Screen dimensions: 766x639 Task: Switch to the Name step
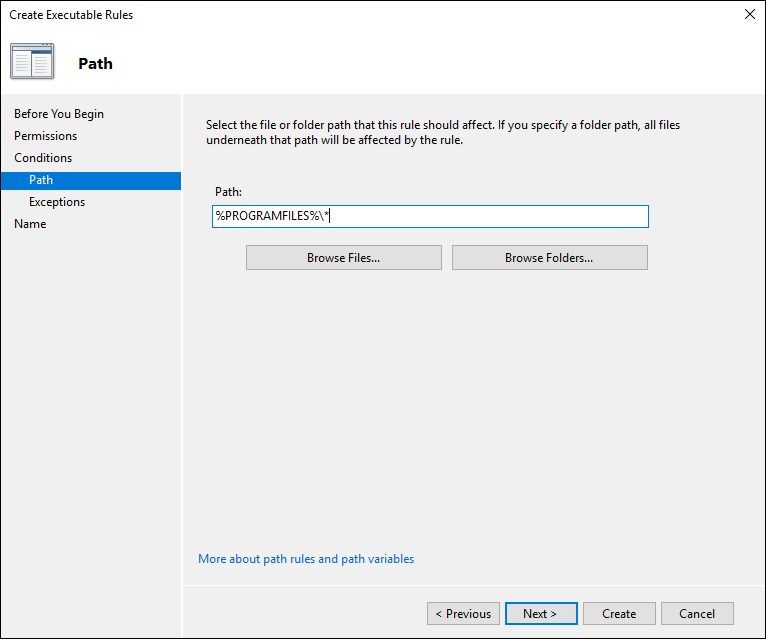(x=30, y=224)
